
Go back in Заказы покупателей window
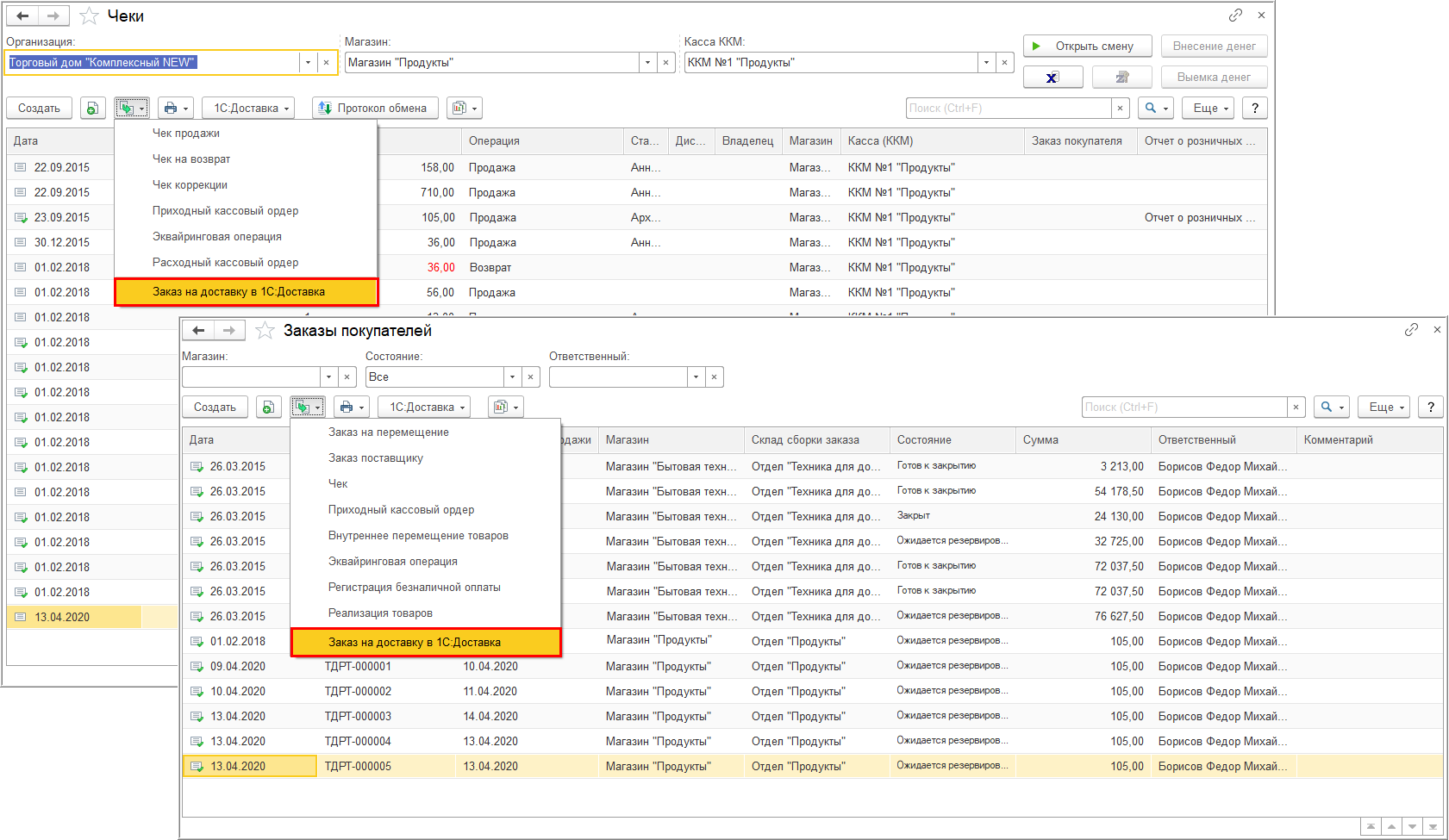pos(198,330)
